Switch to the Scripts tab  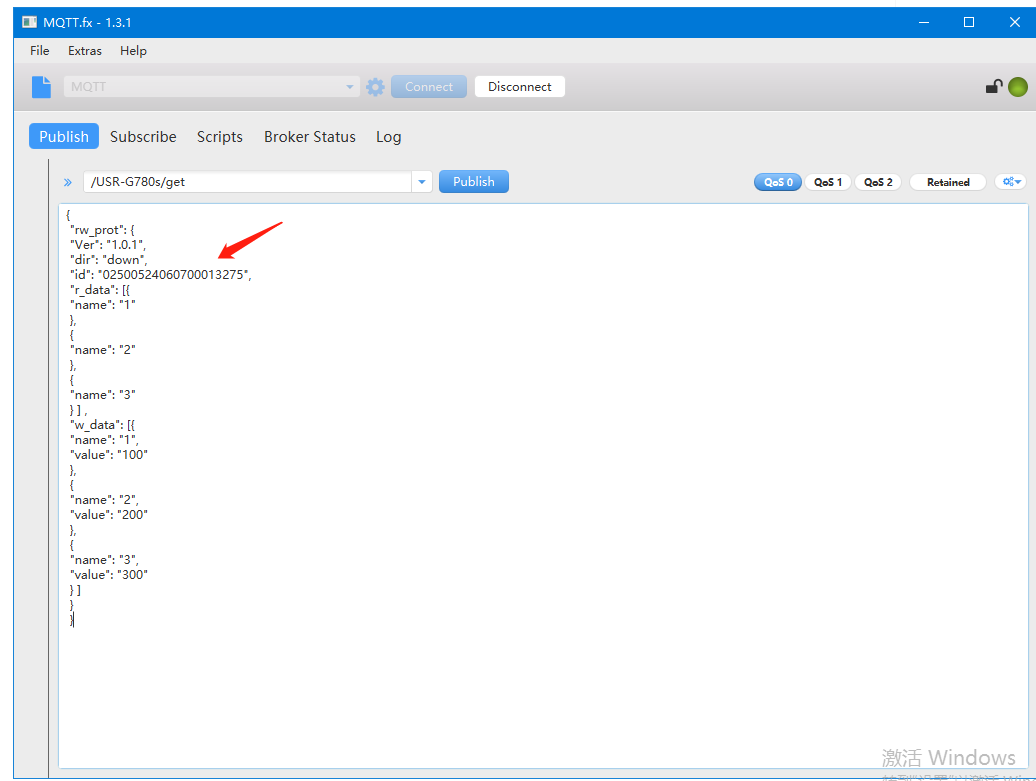tap(219, 137)
